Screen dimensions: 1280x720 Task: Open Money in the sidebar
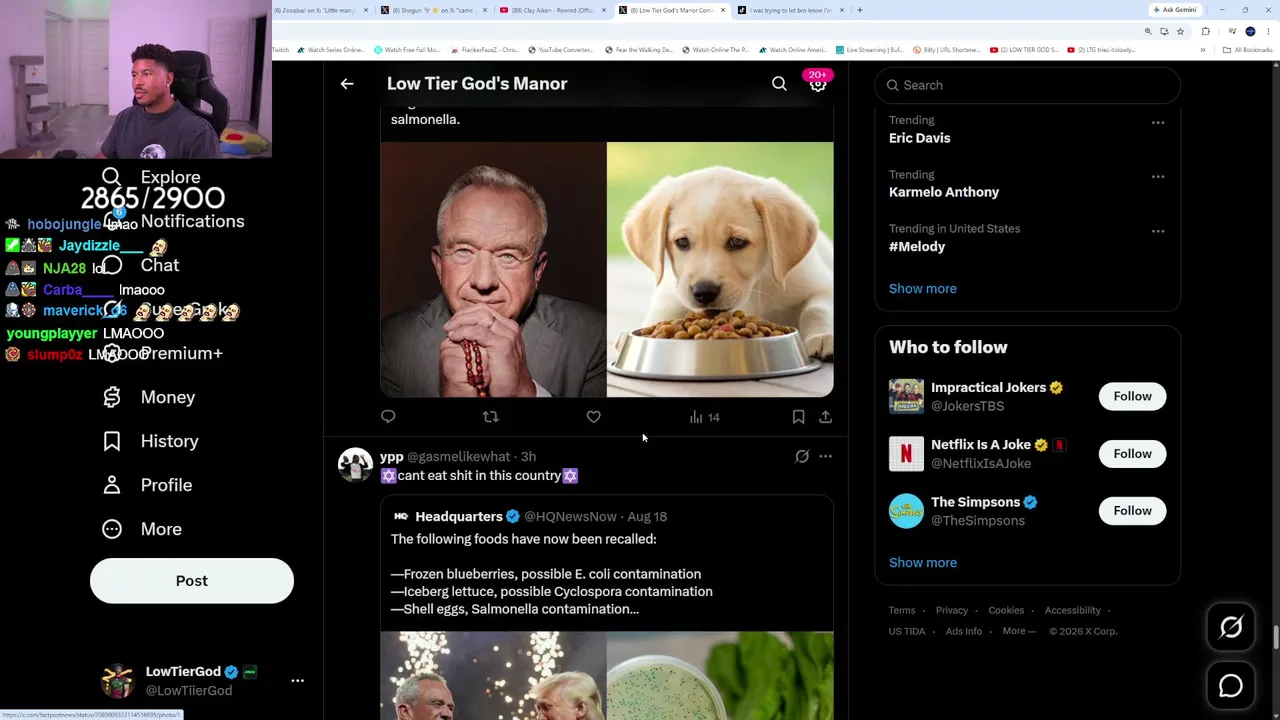pyautogui.click(x=149, y=397)
